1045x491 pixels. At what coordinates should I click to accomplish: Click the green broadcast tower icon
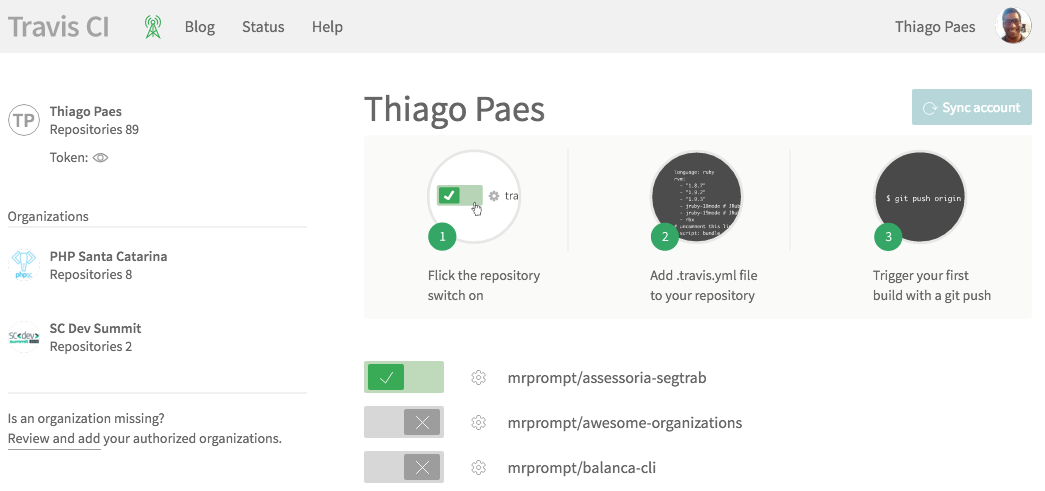point(153,27)
